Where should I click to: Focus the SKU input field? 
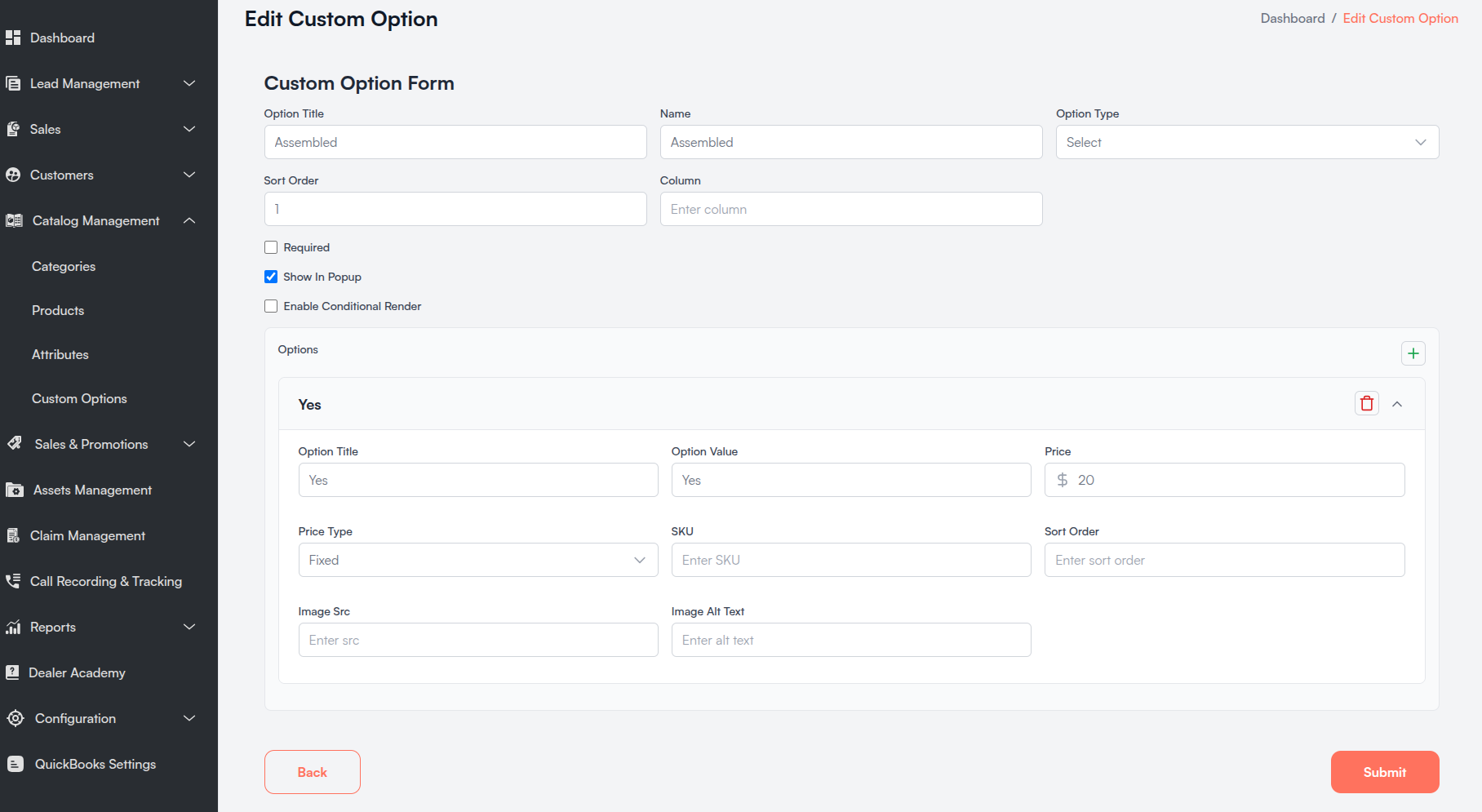(851, 560)
